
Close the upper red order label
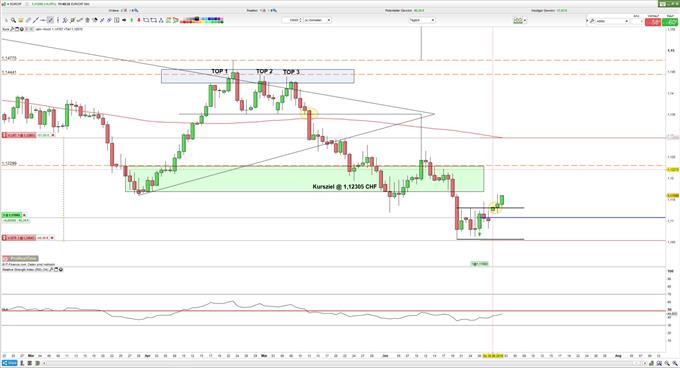tap(53, 135)
